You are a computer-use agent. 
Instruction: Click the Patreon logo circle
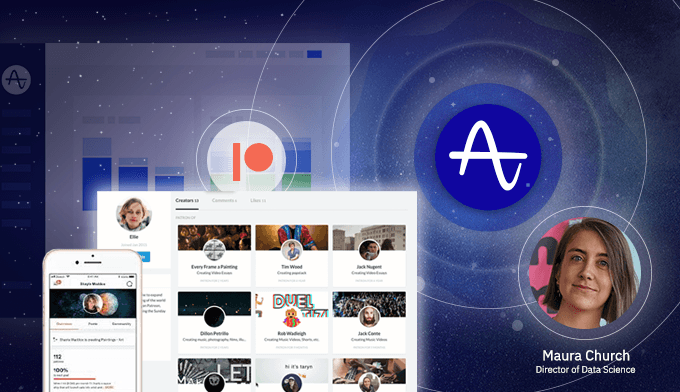247,158
